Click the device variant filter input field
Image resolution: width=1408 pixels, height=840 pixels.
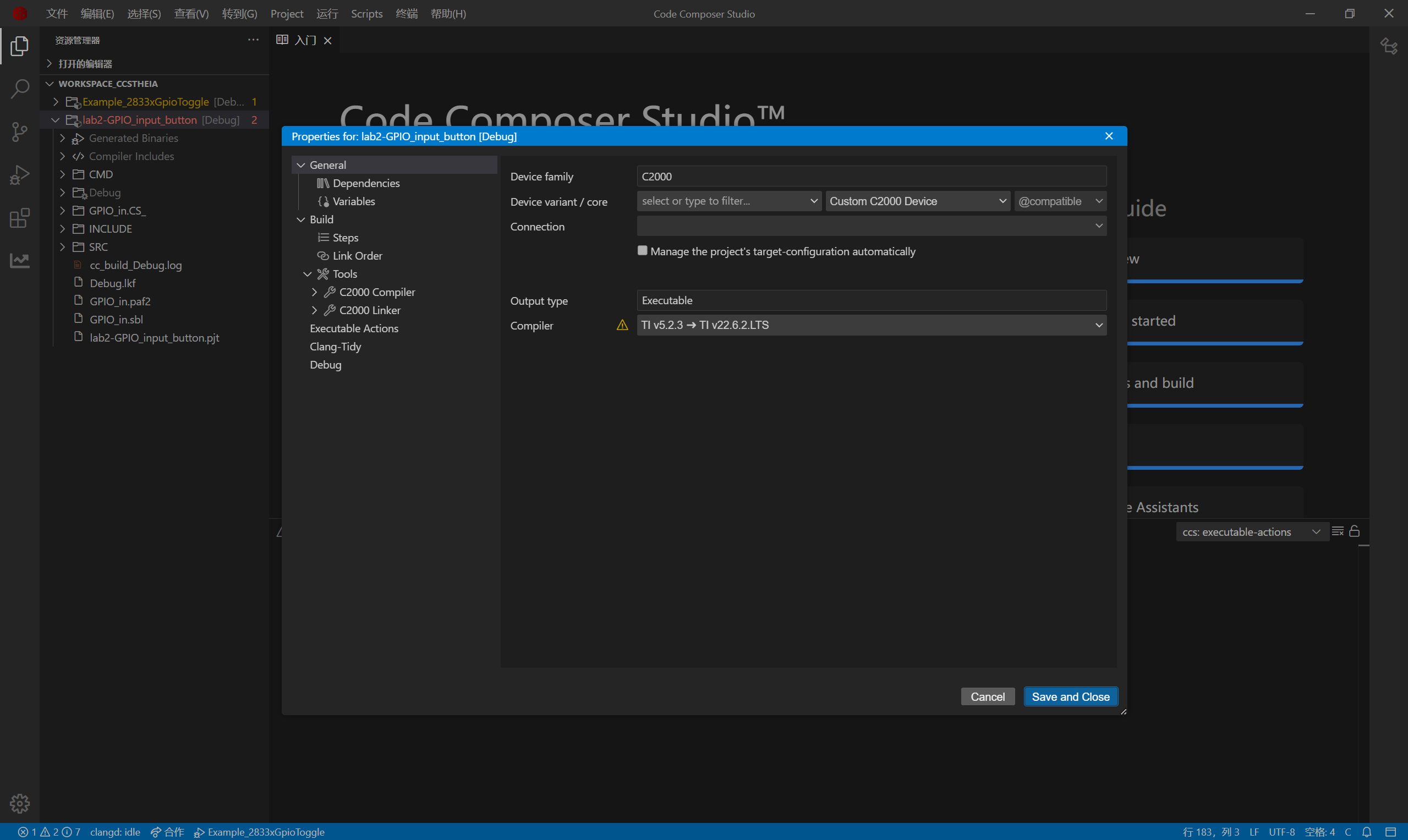pos(722,201)
